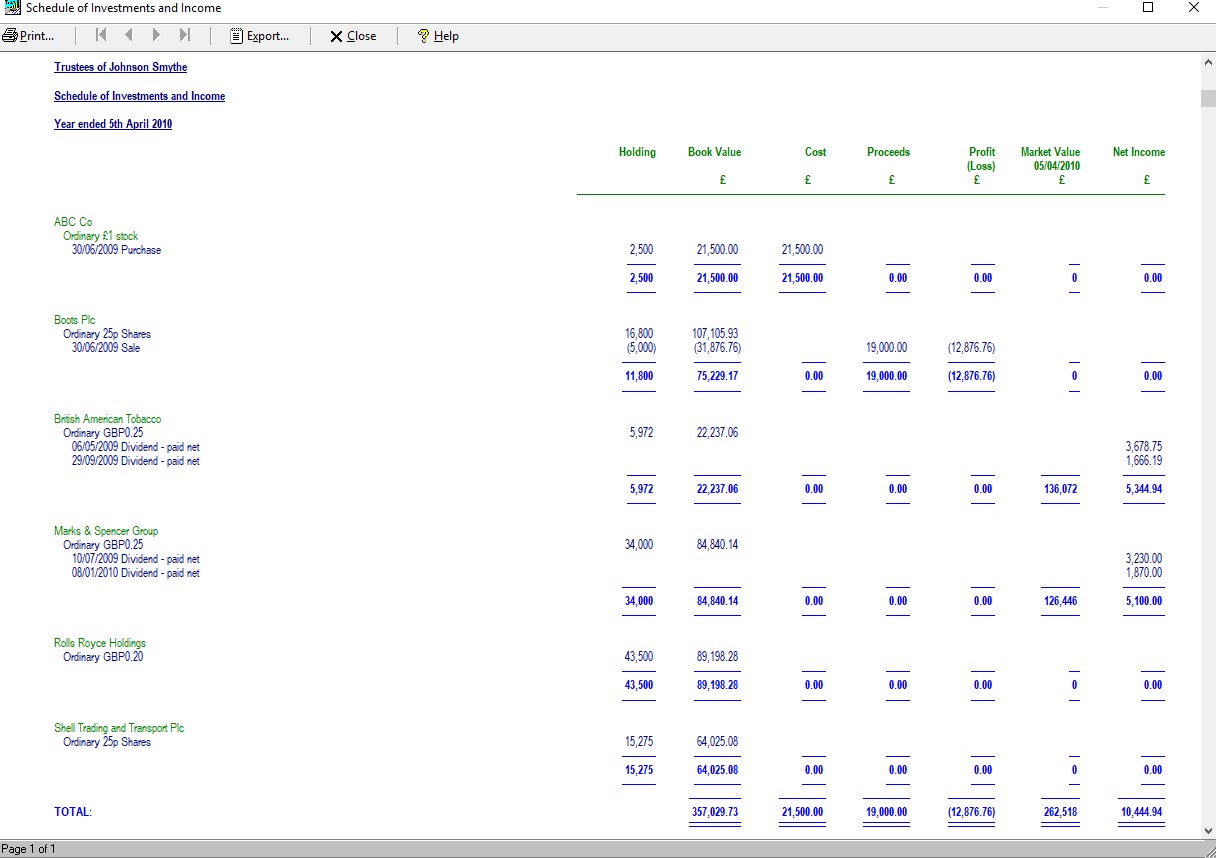Screen dimensions: 1216x858
Task: Select Shell Trading and Transport Plc name
Action: [119, 728]
